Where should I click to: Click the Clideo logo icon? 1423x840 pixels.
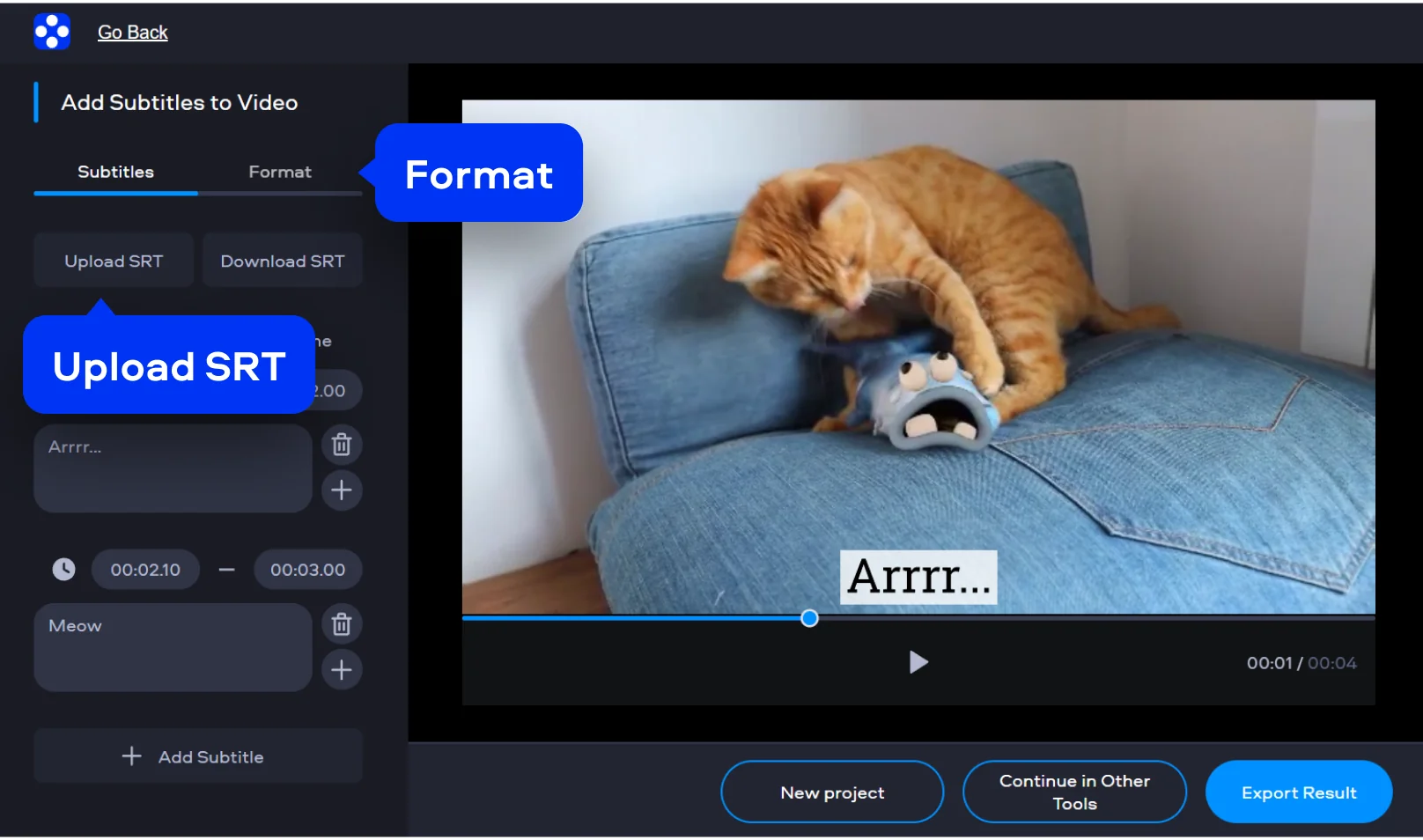(x=52, y=32)
